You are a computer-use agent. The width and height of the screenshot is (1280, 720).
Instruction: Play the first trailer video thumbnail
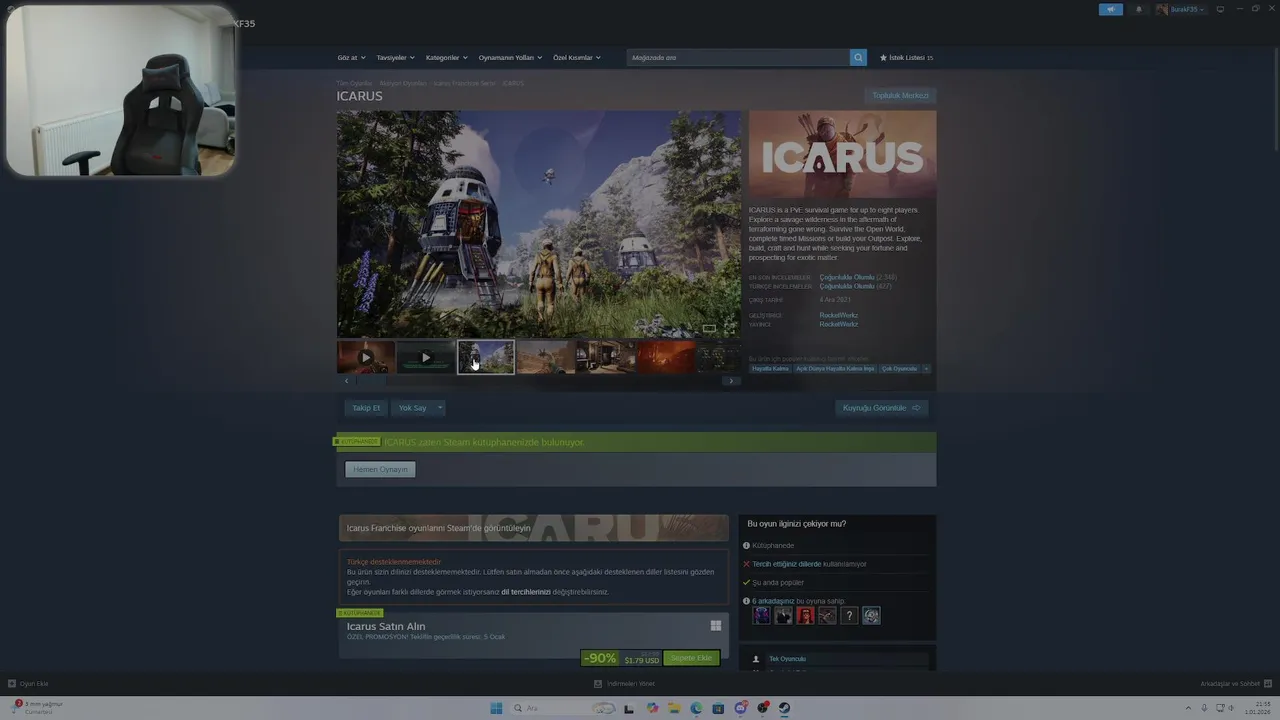(x=366, y=357)
